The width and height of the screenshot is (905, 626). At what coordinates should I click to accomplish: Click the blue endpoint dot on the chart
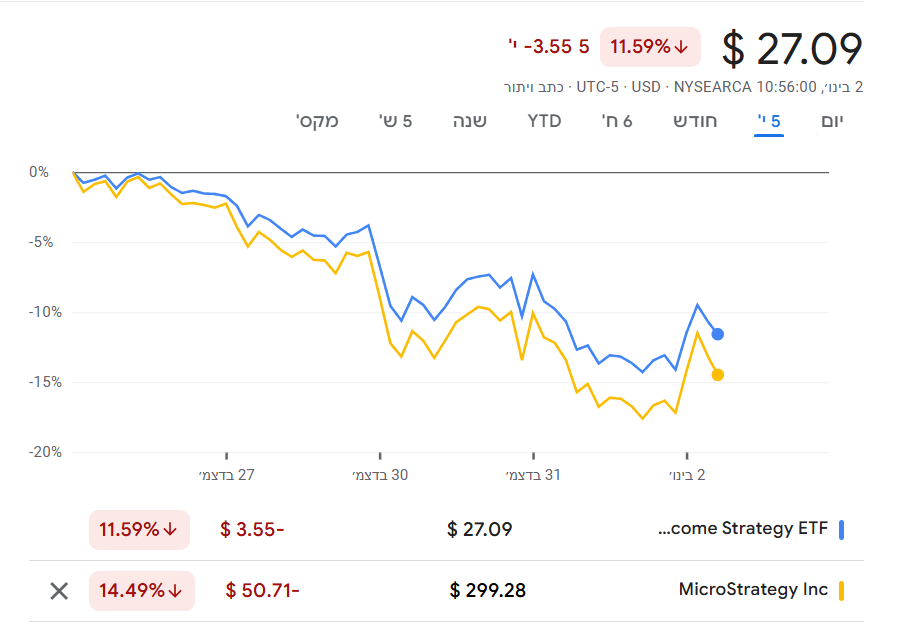pyautogui.click(x=717, y=334)
